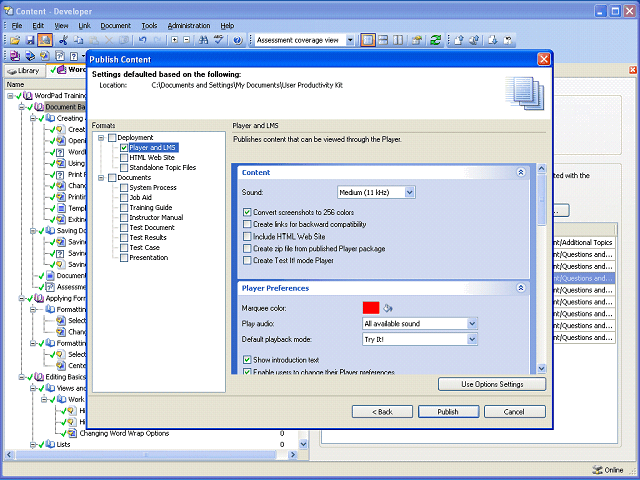This screenshot has height=480, width=640.
Task: Collapse the Documents formats tree node
Action: (x=101, y=178)
